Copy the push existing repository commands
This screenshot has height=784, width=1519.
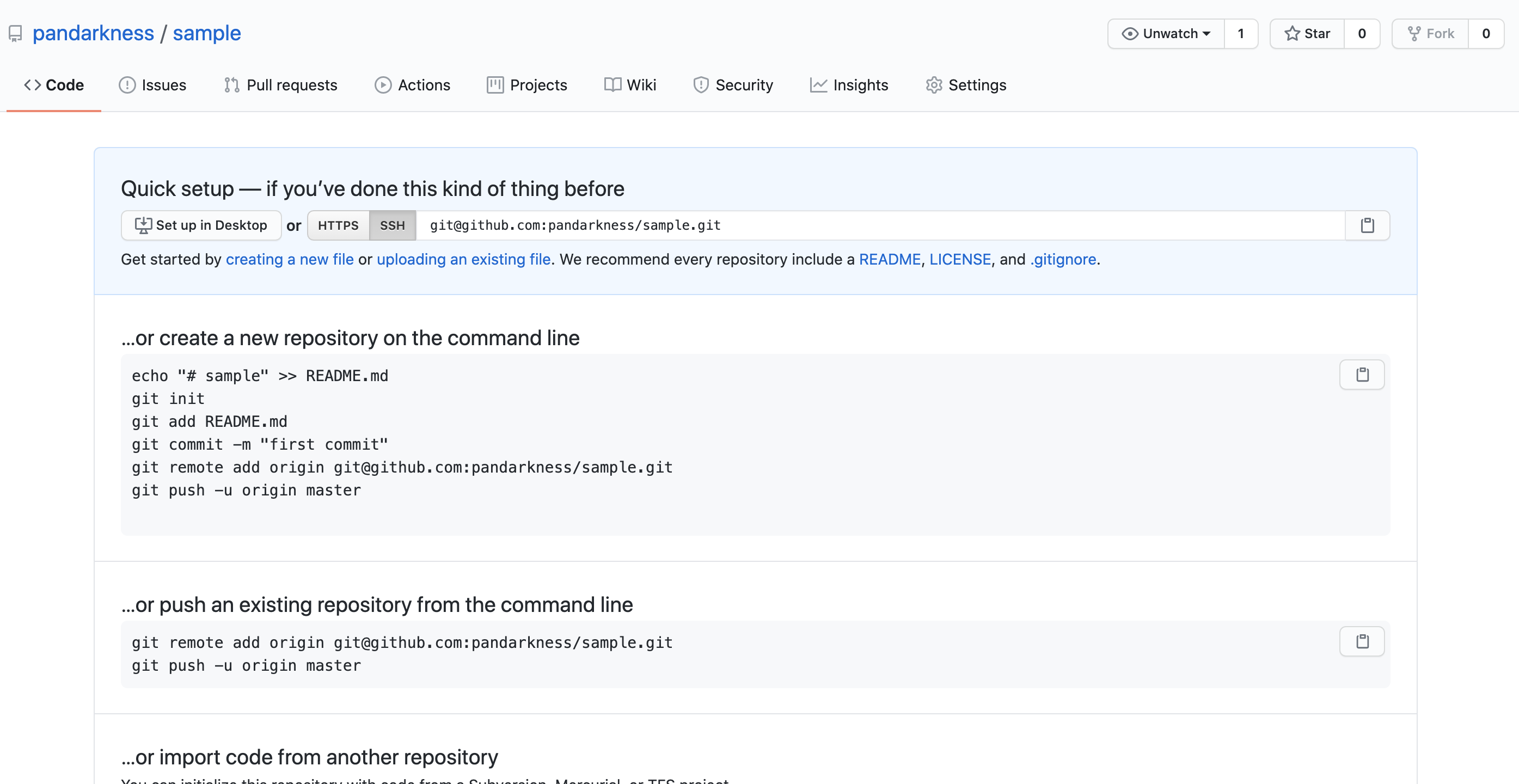1362,641
